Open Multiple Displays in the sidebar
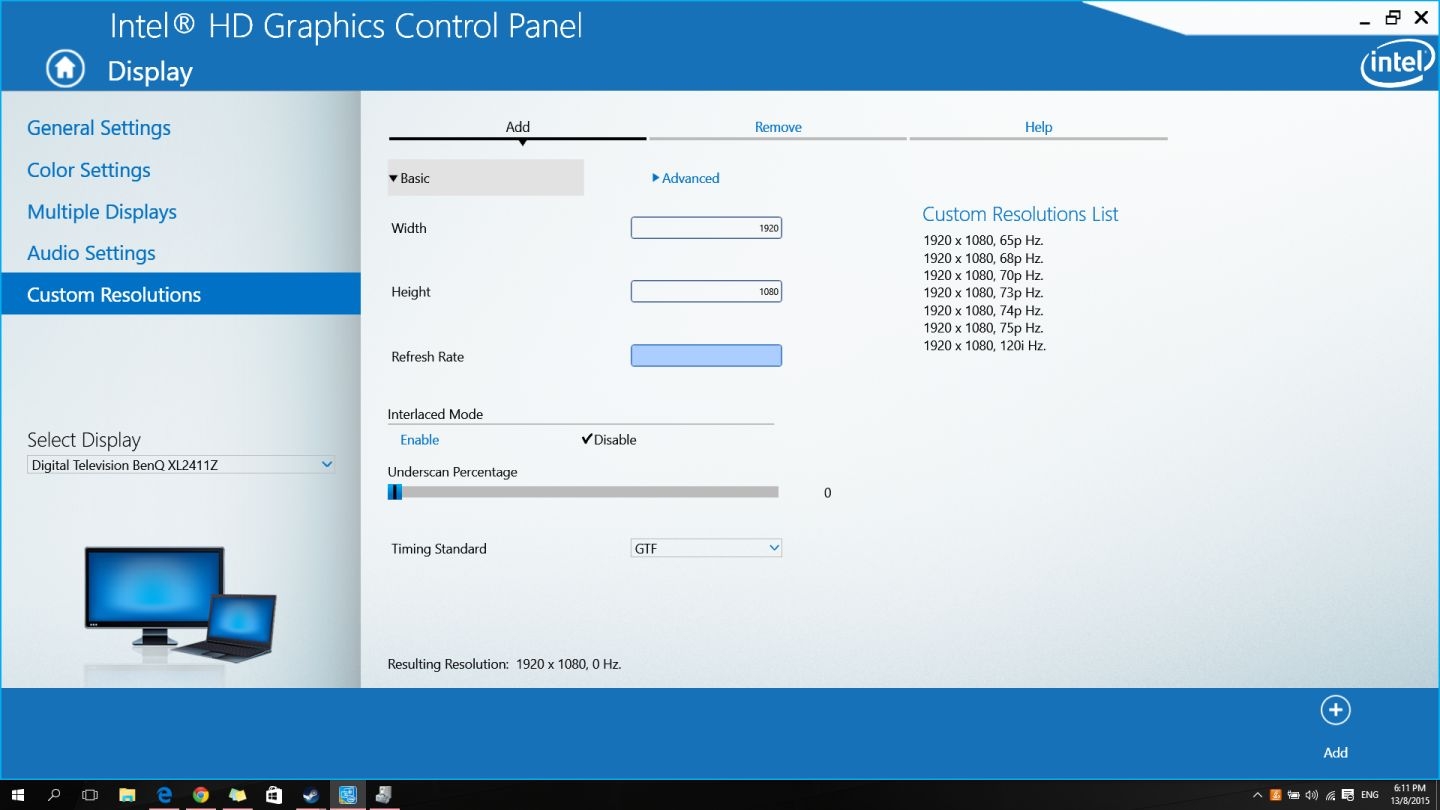 click(102, 212)
